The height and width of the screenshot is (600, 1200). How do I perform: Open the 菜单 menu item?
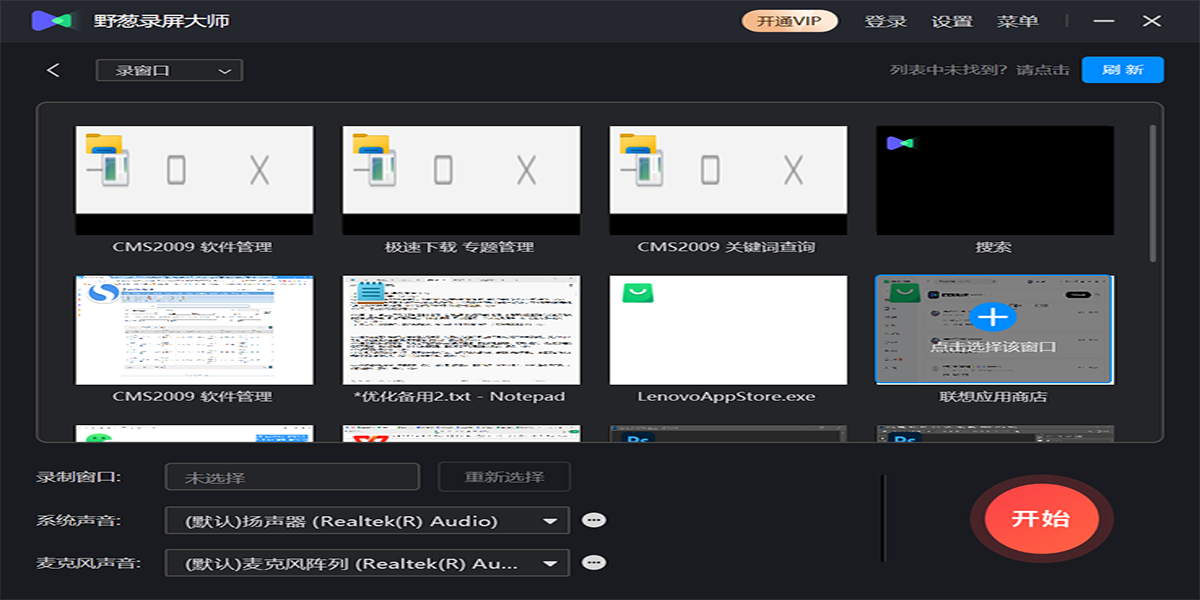click(x=1017, y=21)
